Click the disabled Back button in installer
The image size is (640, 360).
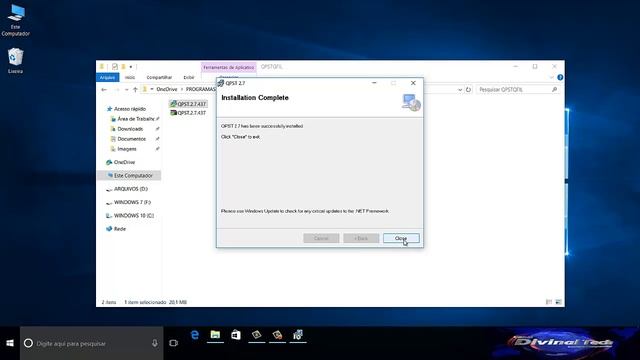coord(361,238)
